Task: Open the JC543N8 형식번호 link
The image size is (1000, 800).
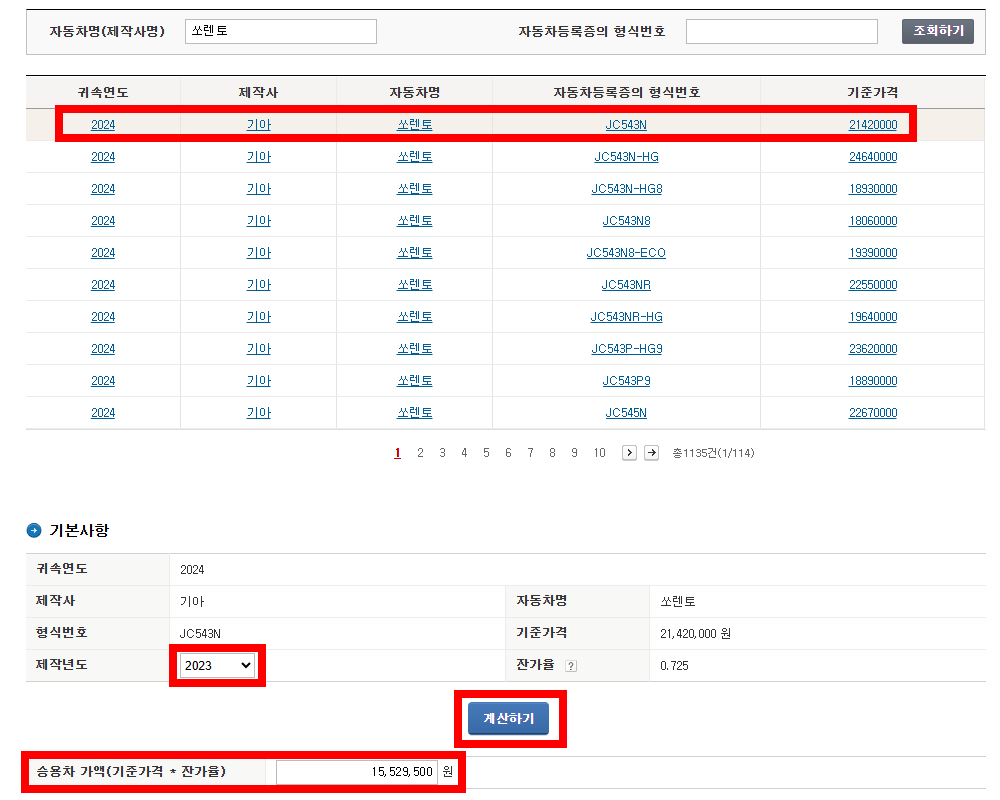Action: [x=626, y=221]
